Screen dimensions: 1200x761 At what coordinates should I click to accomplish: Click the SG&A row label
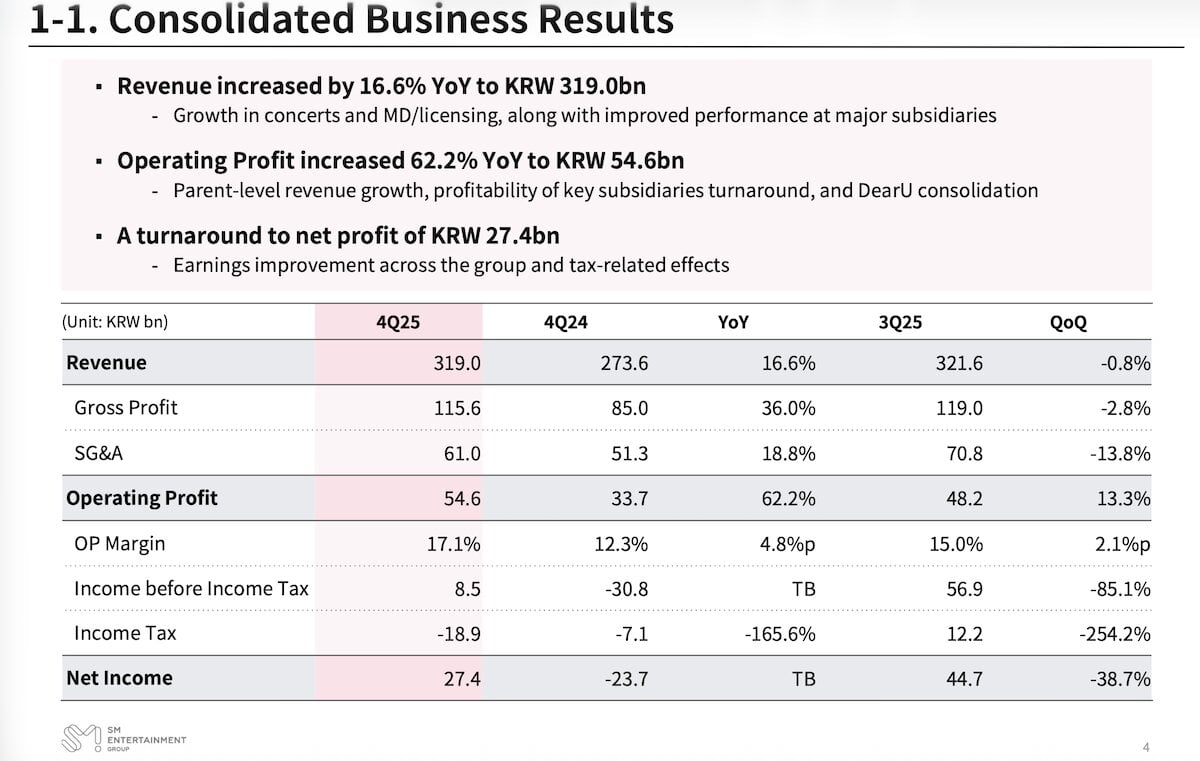click(x=99, y=453)
